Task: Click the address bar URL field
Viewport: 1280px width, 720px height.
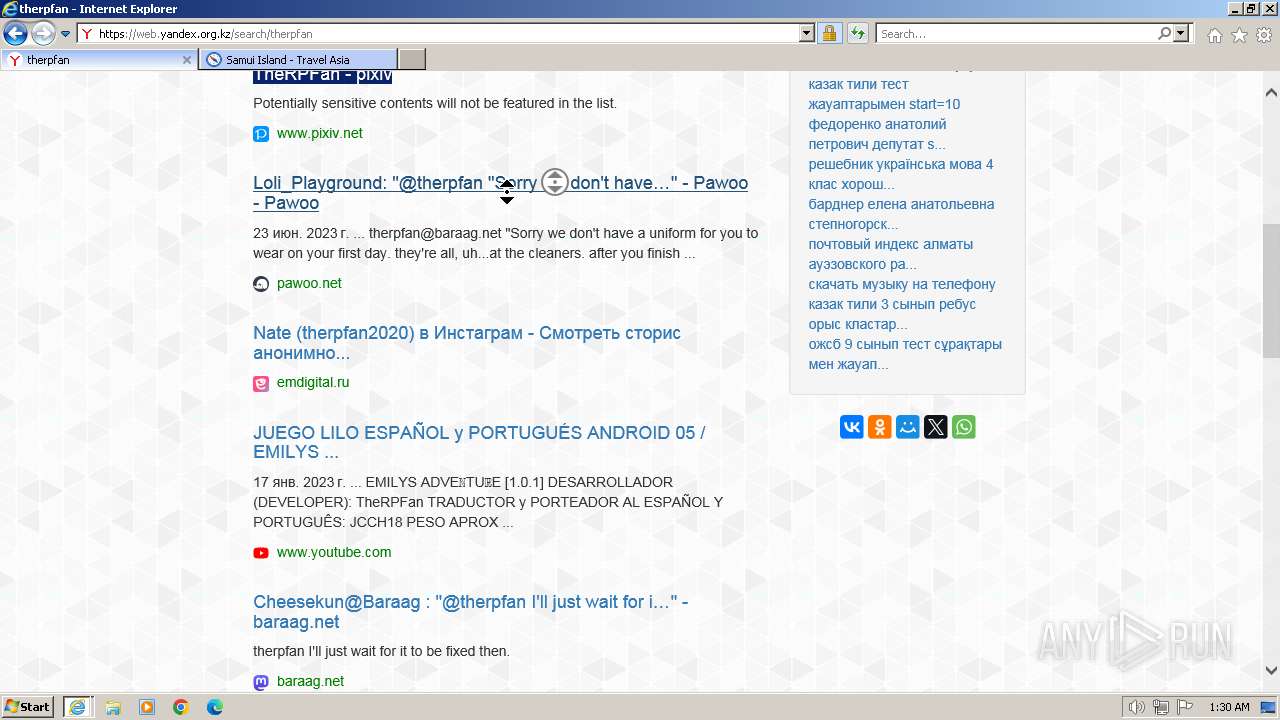Action: point(446,33)
